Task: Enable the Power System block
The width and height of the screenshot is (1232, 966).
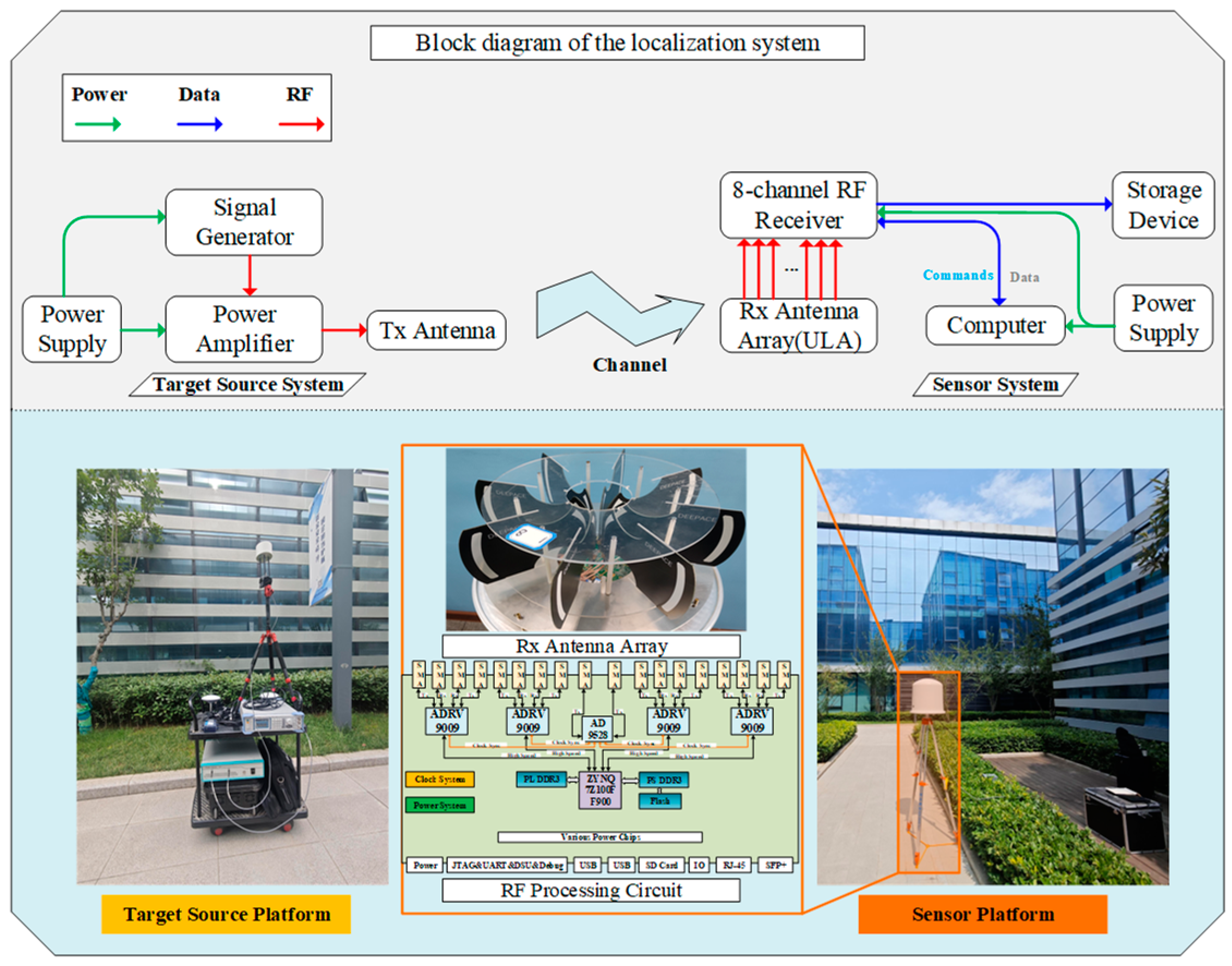Action: (440, 805)
